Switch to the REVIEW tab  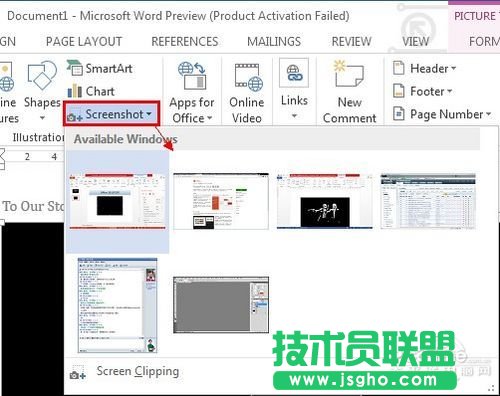[x=351, y=41]
